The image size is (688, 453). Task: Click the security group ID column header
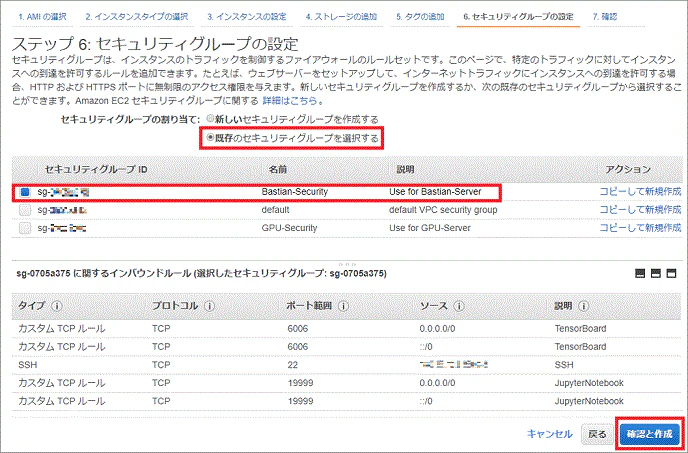pos(96,169)
